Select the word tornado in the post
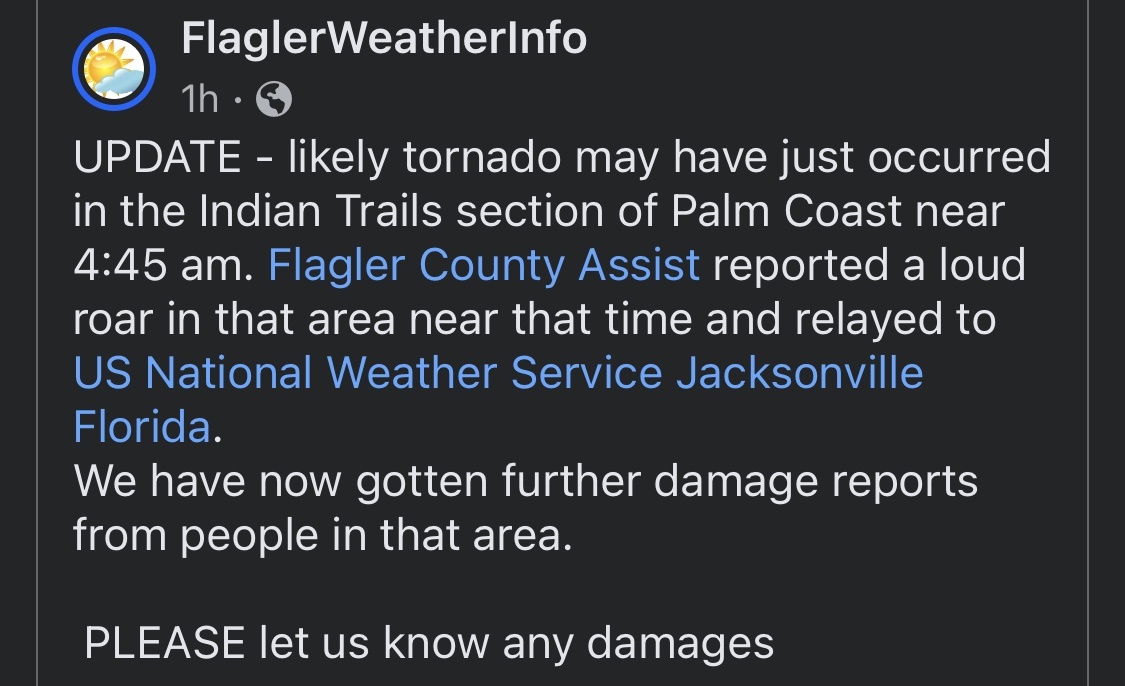Viewport: 1125px width, 686px height. 482,157
